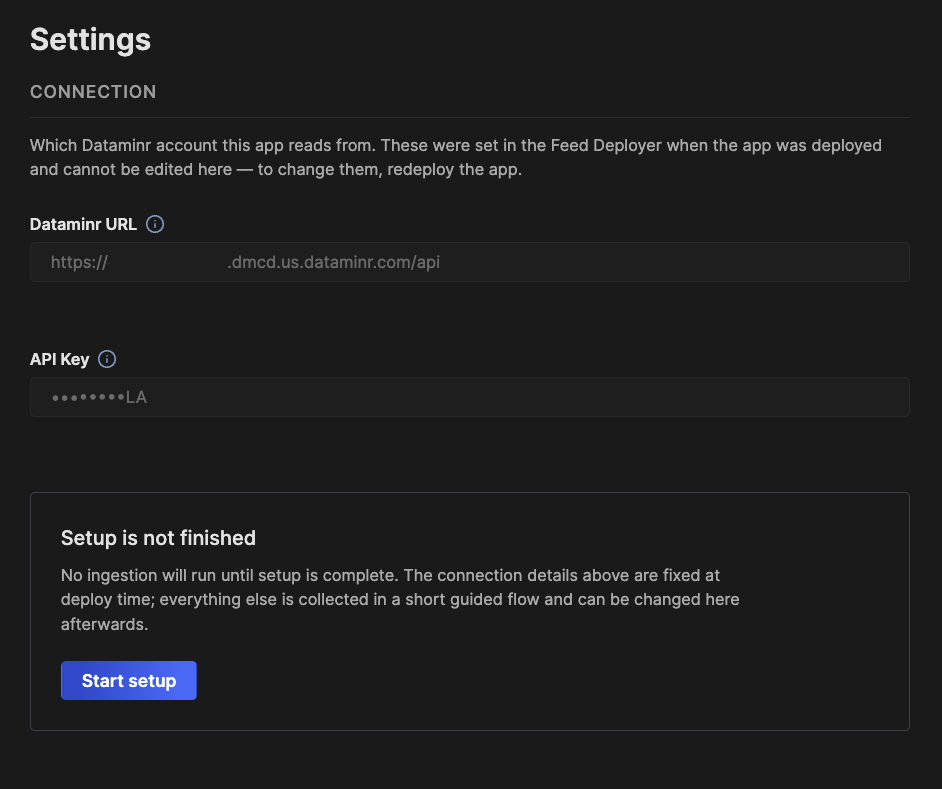Click the Settings page heading
This screenshot has width=942, height=789.
[90, 40]
